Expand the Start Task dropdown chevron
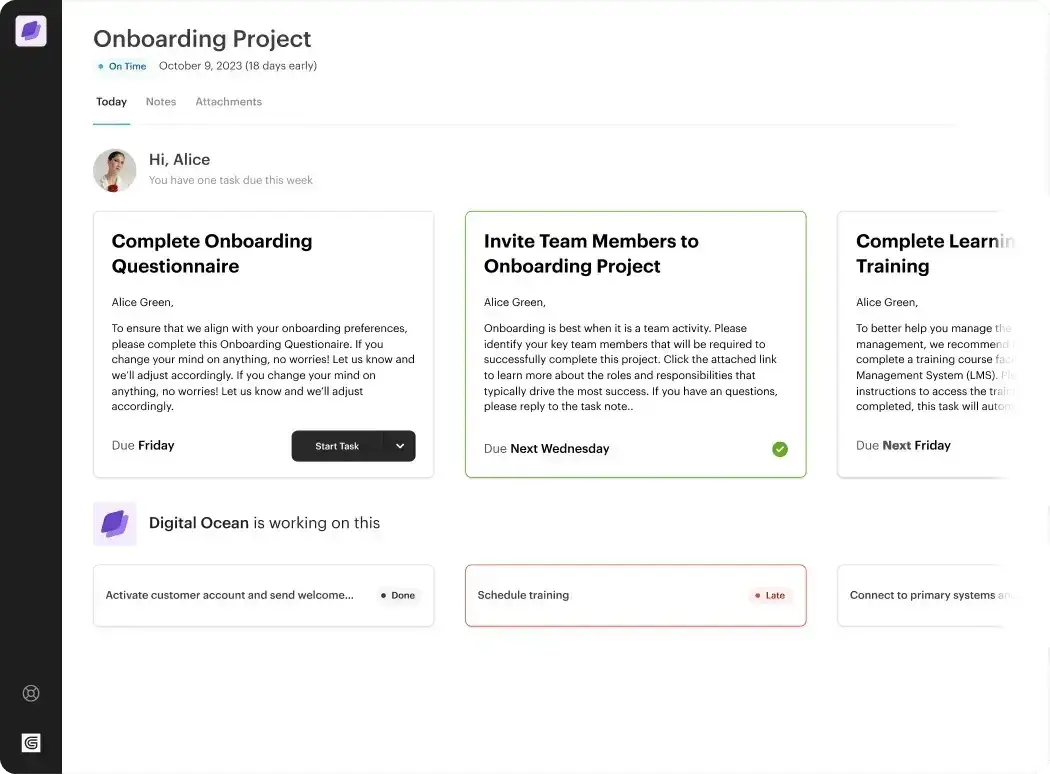The width and height of the screenshot is (1050, 774). [x=400, y=446]
